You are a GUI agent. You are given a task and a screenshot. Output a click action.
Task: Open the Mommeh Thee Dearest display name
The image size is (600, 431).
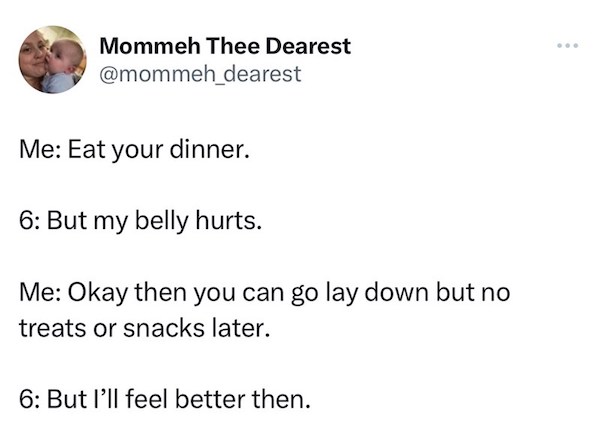tap(225, 47)
